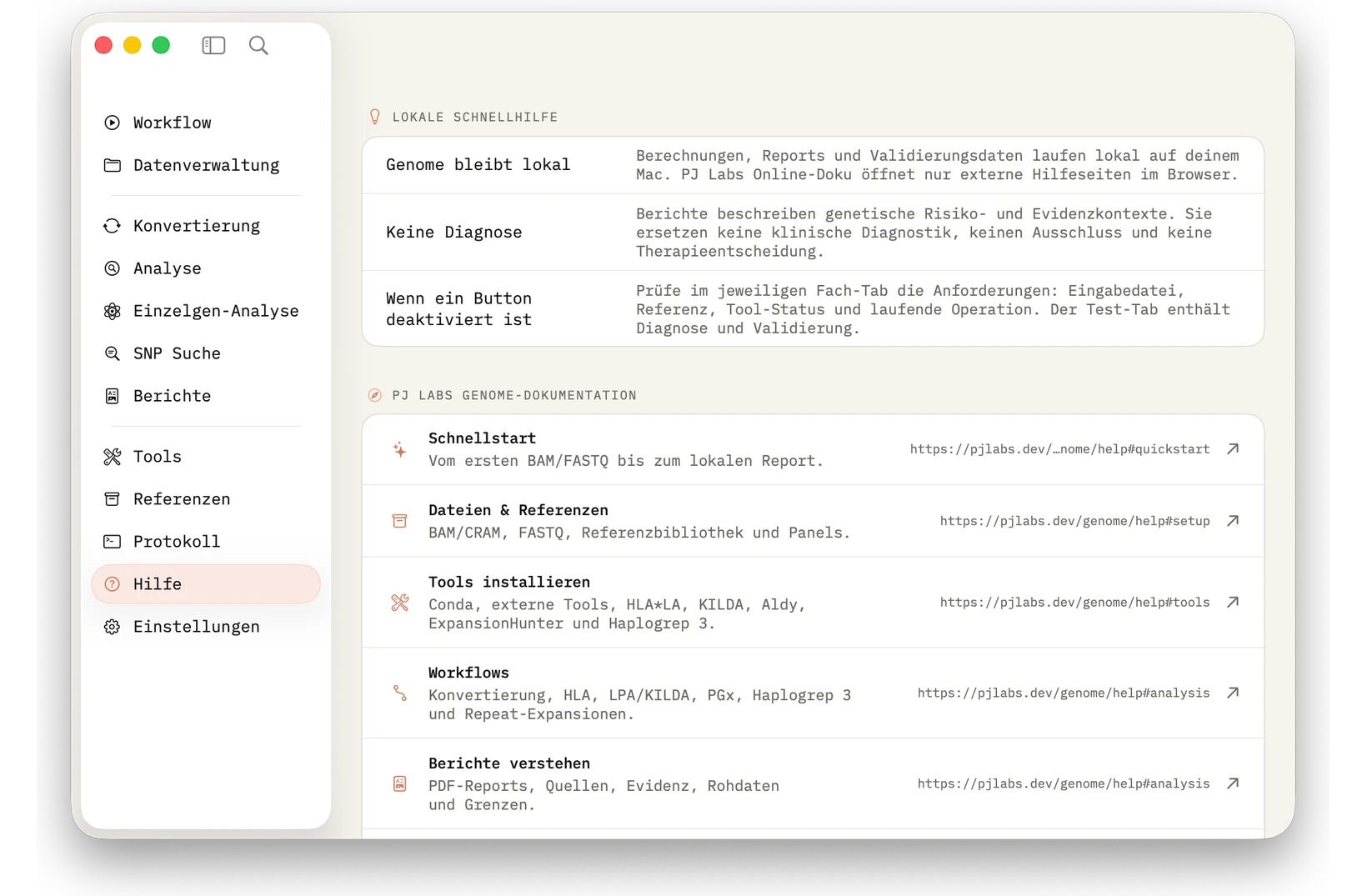Click the Schnellstart sparkle icon
Image resolution: width=1367 pixels, height=896 pixels.
point(400,449)
